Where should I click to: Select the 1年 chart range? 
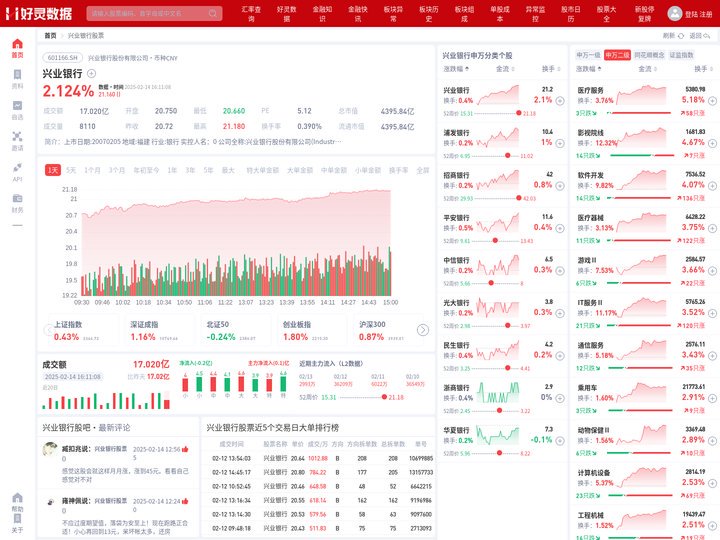tap(172, 170)
